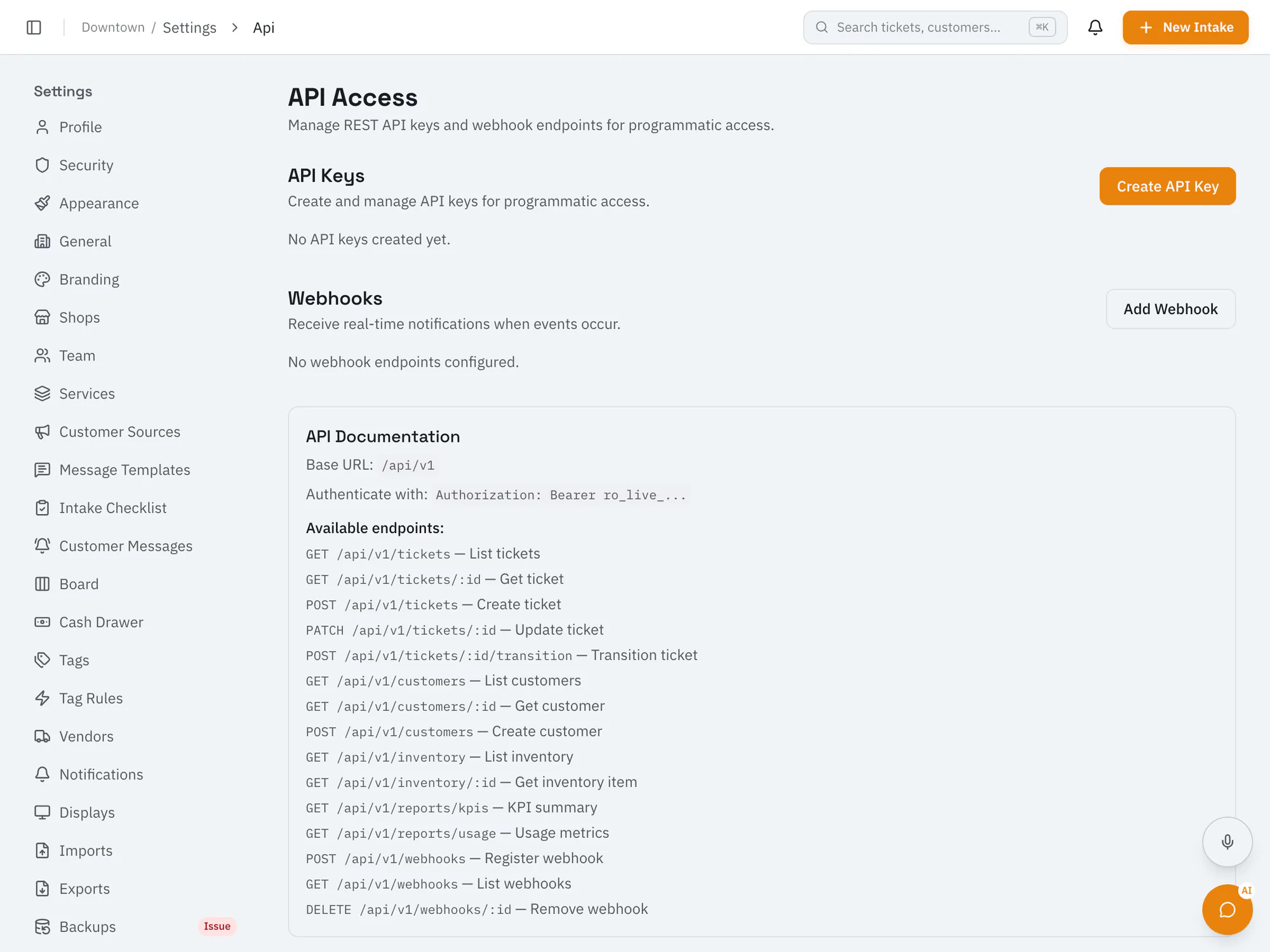Click 'Authorization: Bearer ro_live_...' code text
The height and width of the screenshot is (952, 1270).
click(x=561, y=495)
